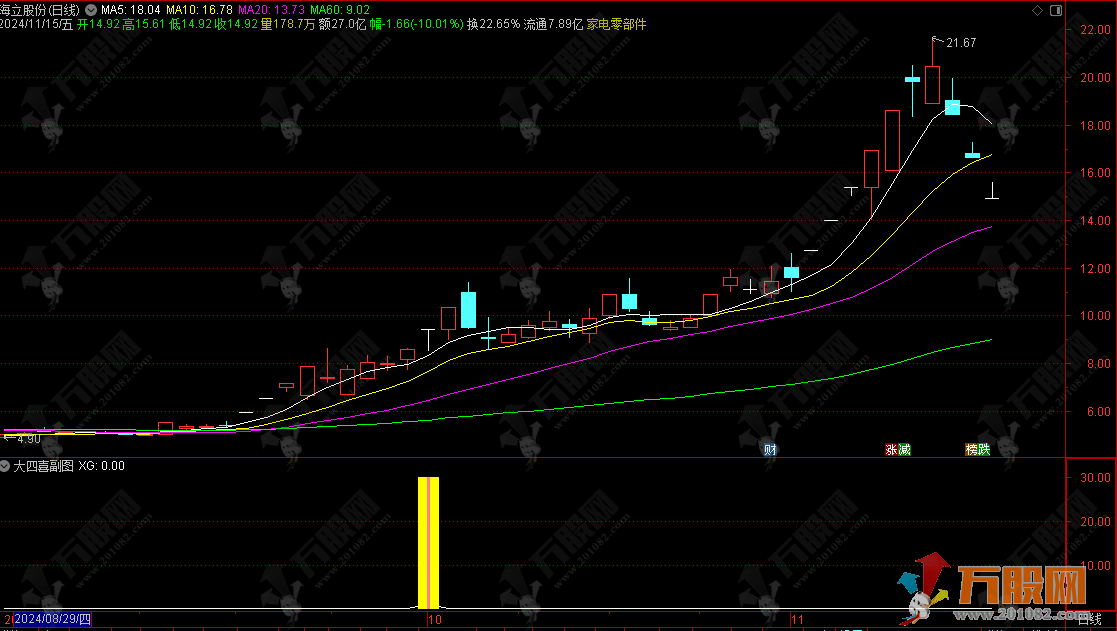
Task: Click the 财 financial info marker
Action: 770,449
